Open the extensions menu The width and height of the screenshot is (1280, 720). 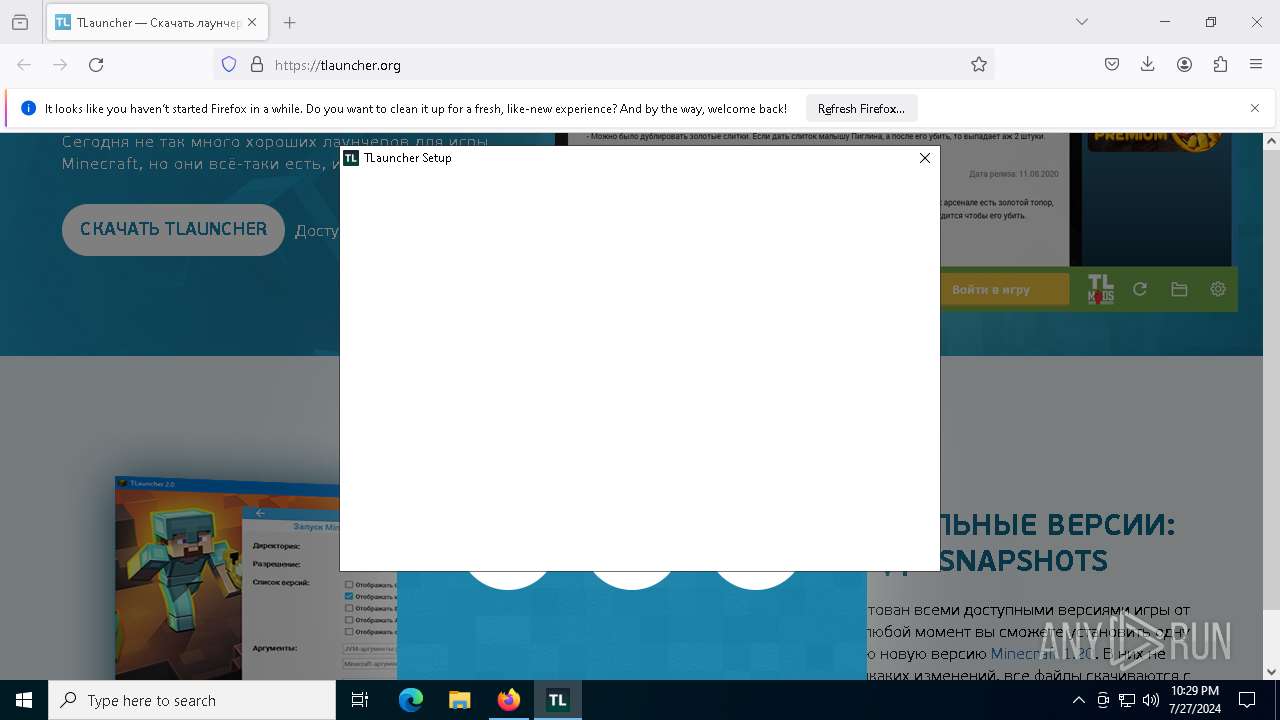coord(1220,65)
